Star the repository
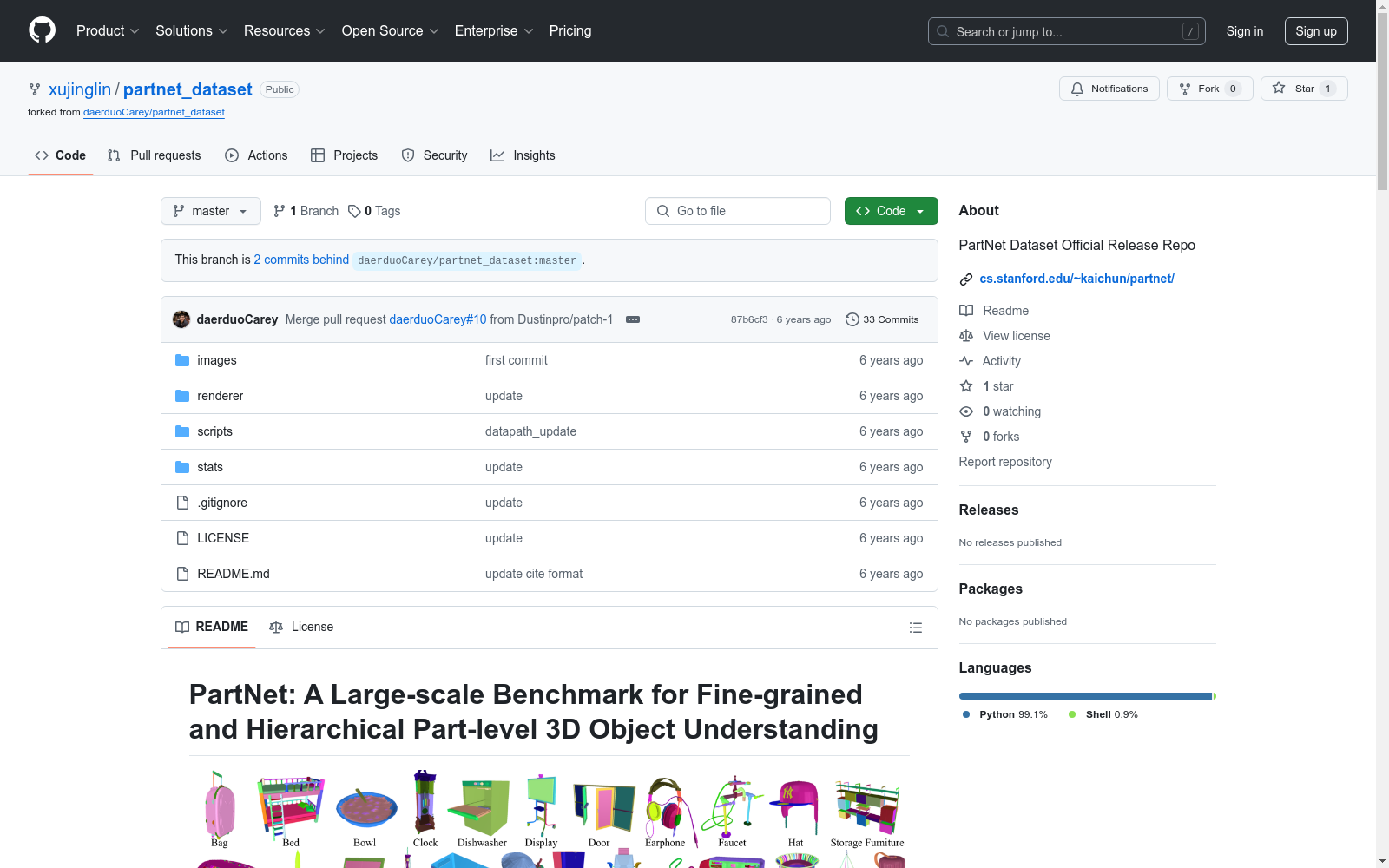 pos(1304,89)
